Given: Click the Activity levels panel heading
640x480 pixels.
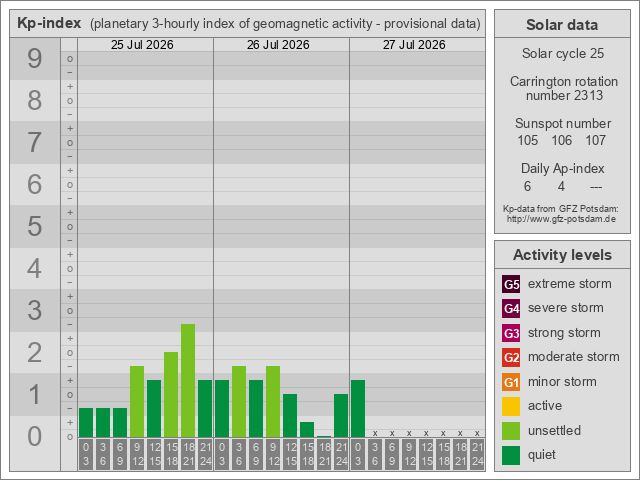Looking at the screenshot, I should coord(562,255).
